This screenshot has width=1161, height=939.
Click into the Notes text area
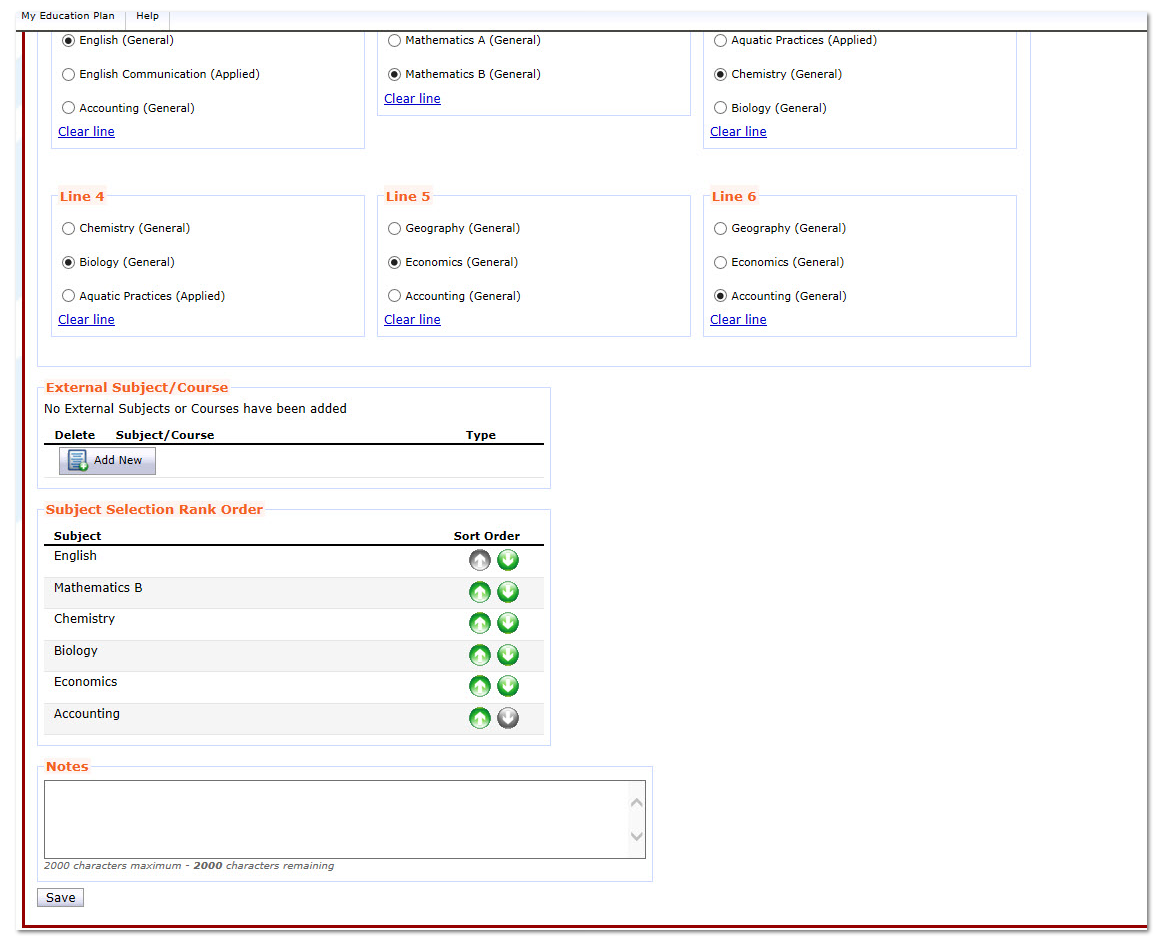[x=336, y=819]
